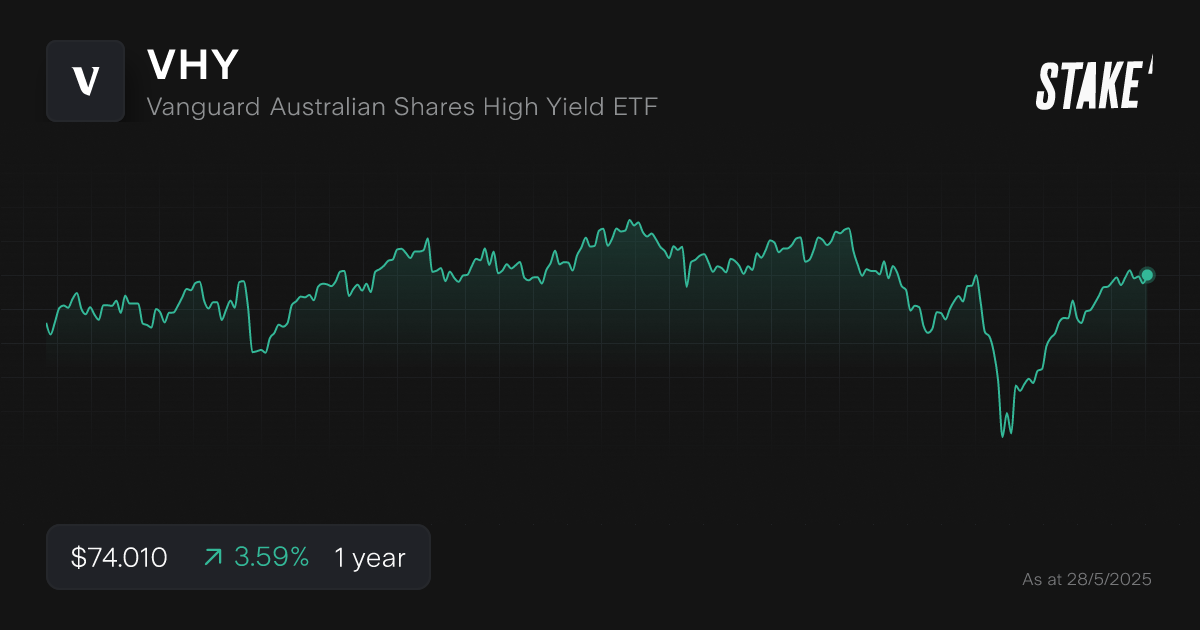
Task: Click the VHY ticker heading
Action: point(193,64)
